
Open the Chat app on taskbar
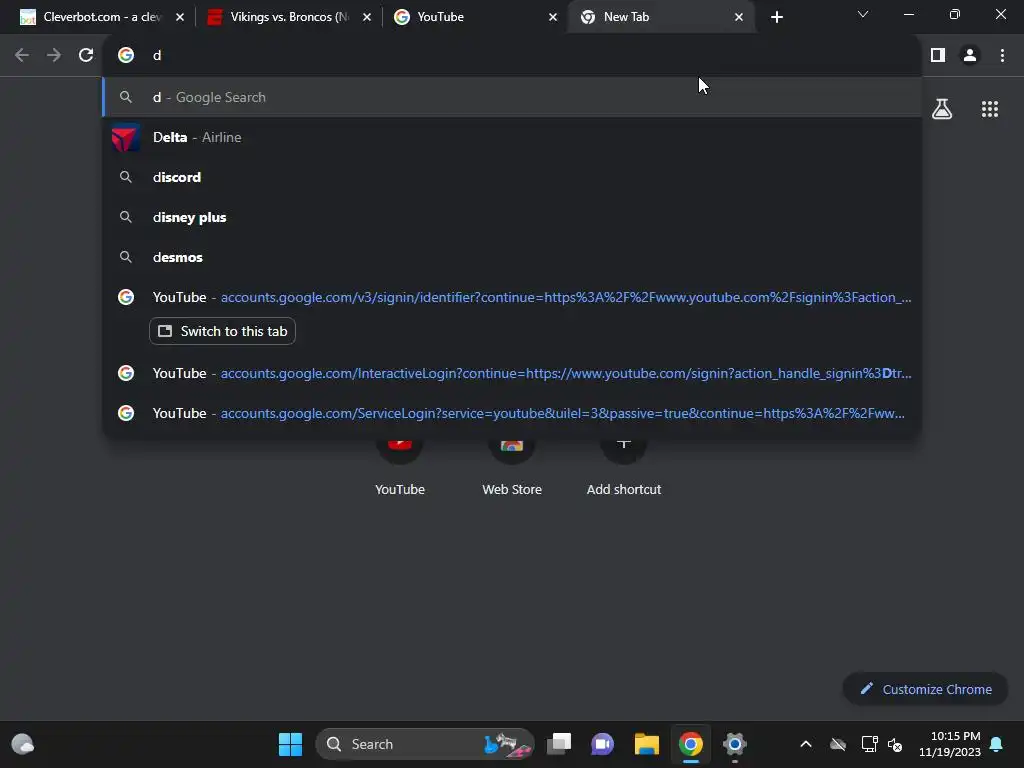pos(602,744)
